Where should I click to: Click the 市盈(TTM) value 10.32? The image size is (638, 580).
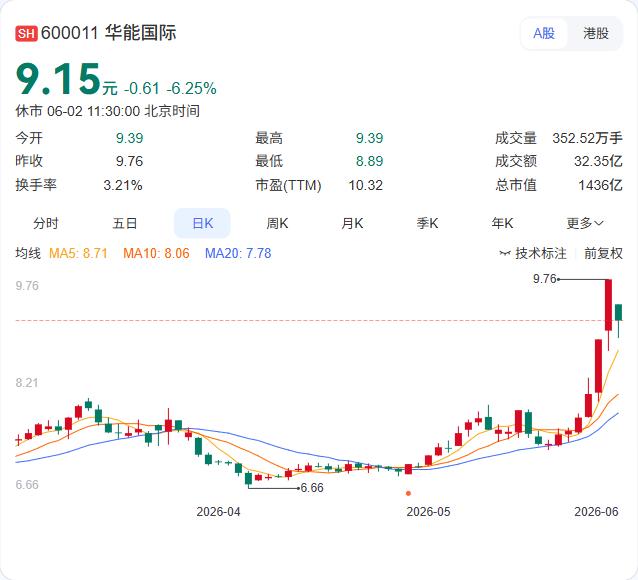(365, 186)
